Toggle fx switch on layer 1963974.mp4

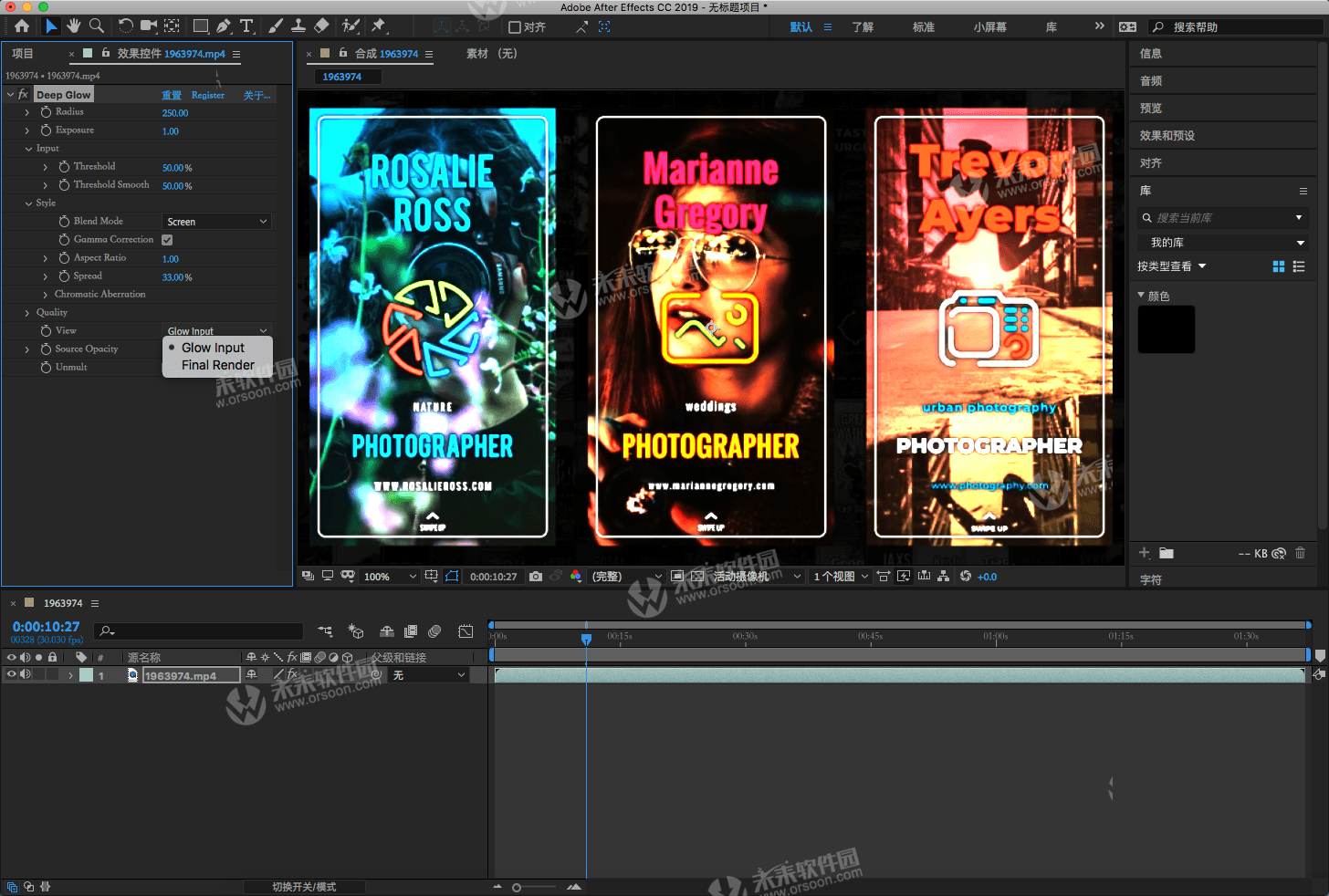292,675
